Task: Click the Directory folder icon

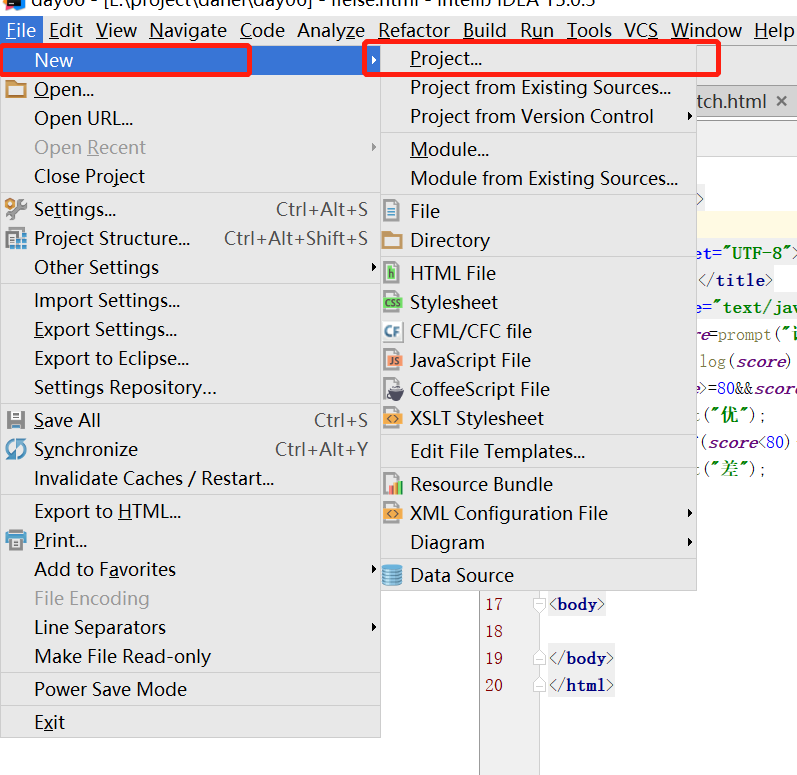Action: [392, 240]
